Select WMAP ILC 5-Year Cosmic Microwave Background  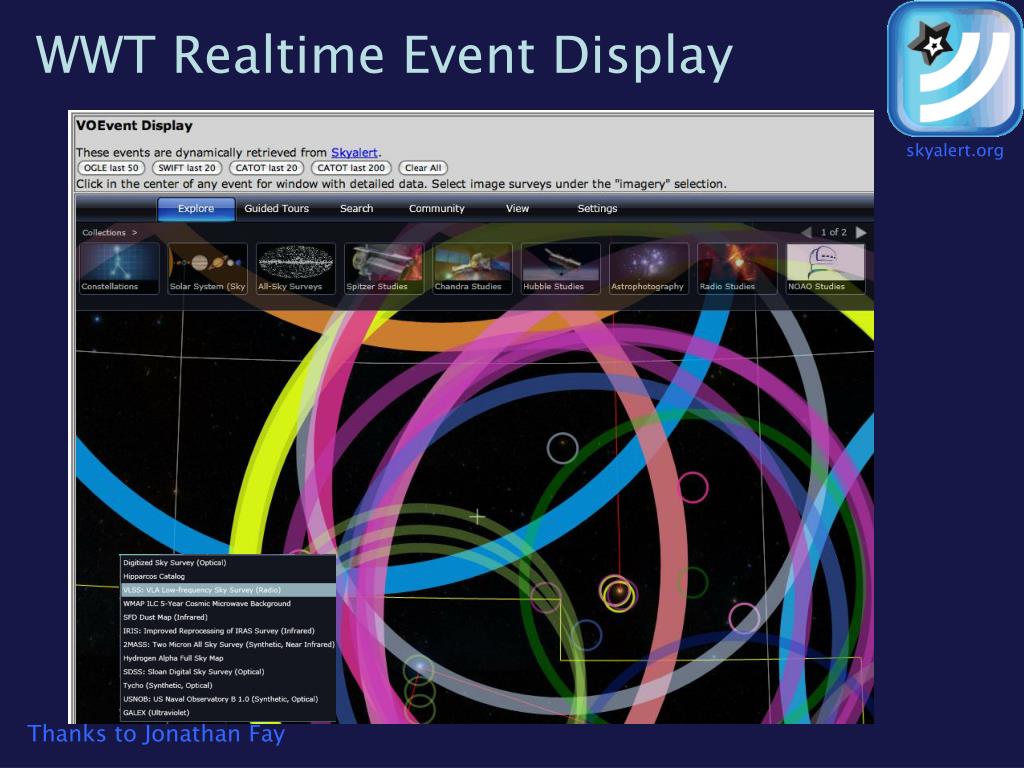click(228, 603)
